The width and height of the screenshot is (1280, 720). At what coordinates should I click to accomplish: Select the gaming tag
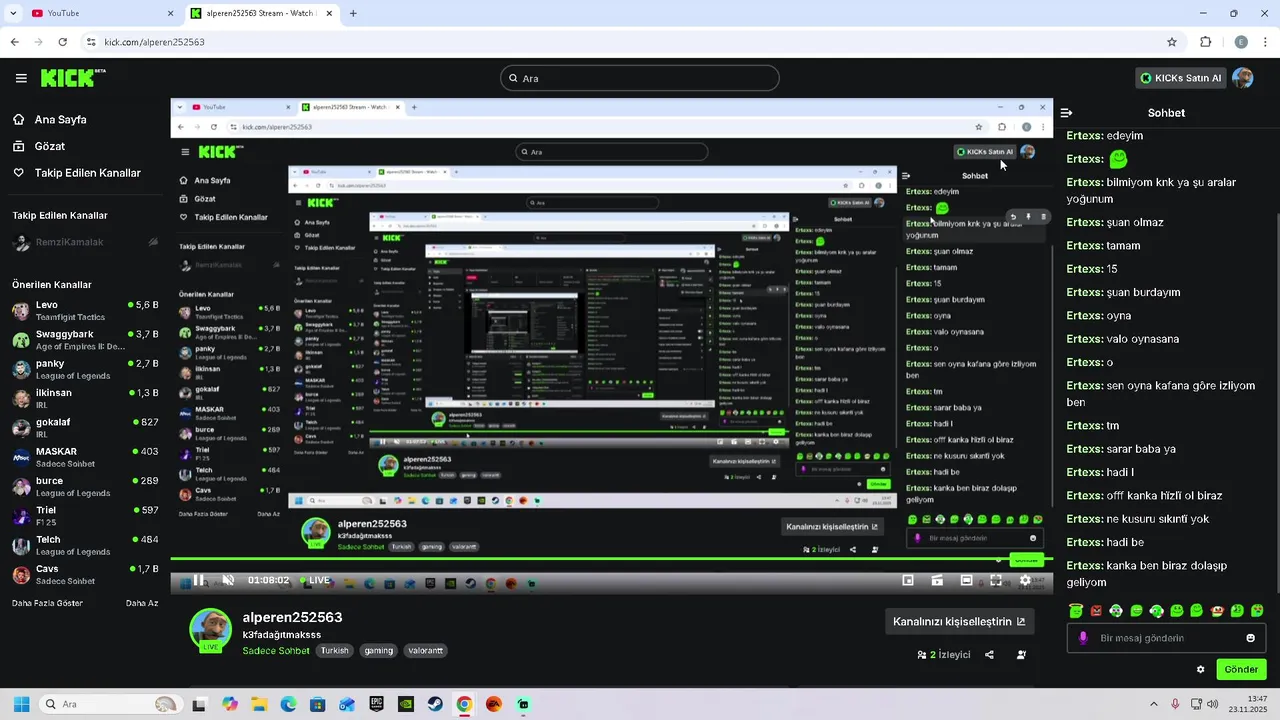[379, 651]
